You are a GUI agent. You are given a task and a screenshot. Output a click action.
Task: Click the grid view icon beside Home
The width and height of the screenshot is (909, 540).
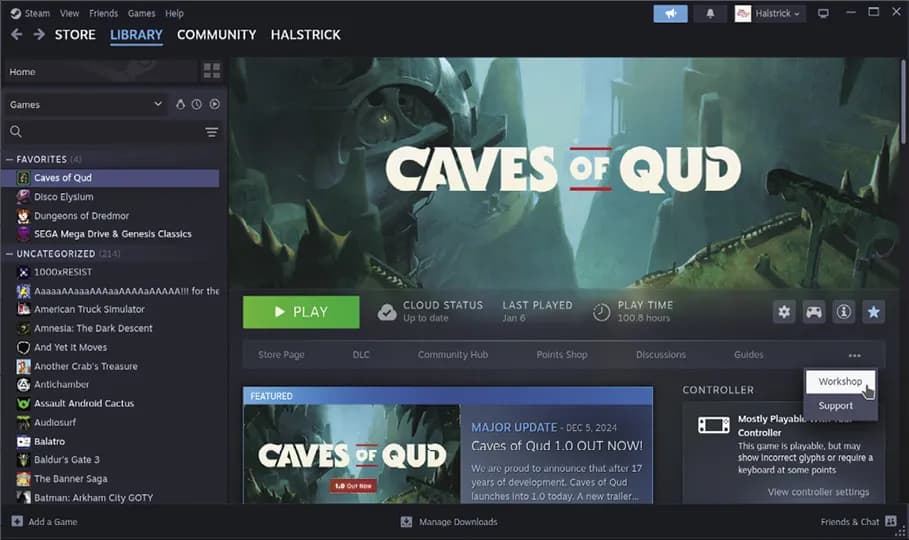tap(211, 71)
